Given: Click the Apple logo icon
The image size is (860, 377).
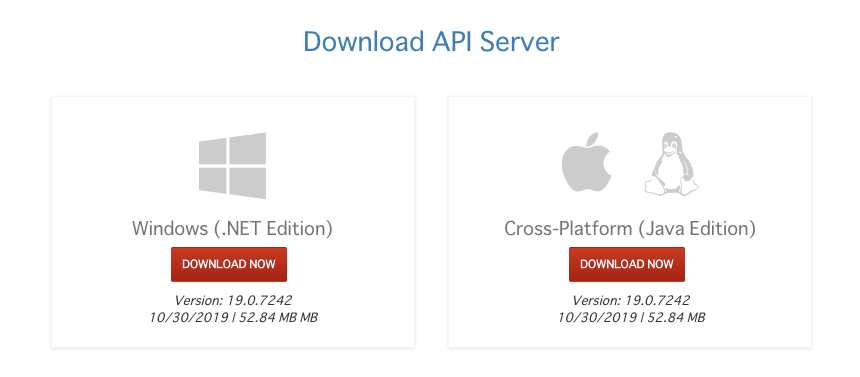Looking at the screenshot, I should coord(586,162).
